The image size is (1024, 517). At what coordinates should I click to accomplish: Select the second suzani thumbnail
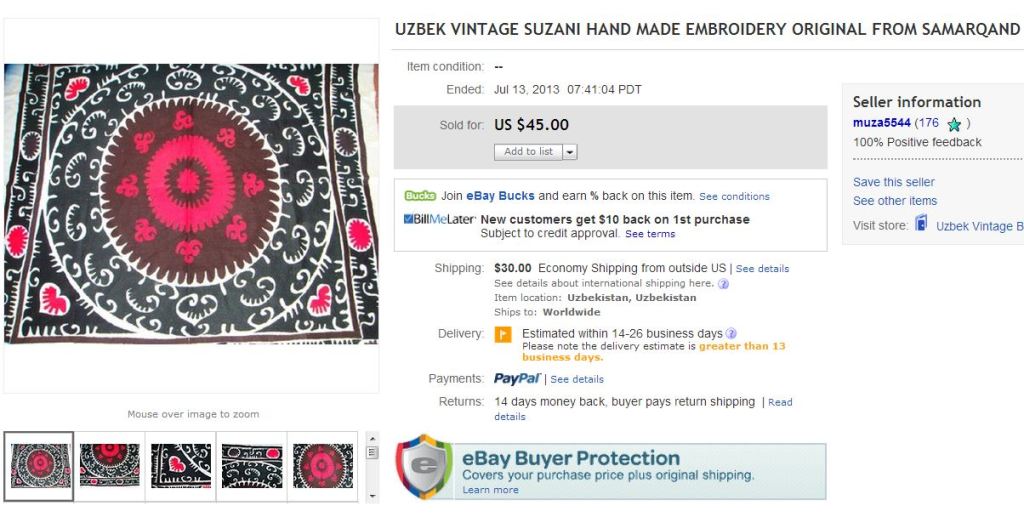(x=110, y=465)
